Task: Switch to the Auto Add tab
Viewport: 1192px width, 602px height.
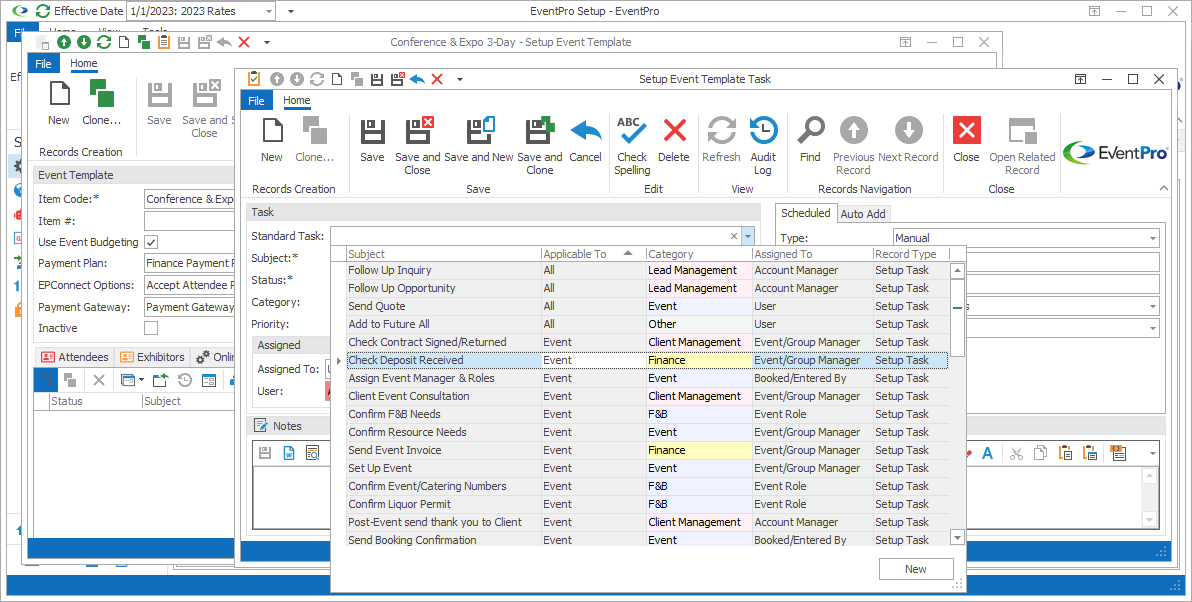Action: click(862, 214)
